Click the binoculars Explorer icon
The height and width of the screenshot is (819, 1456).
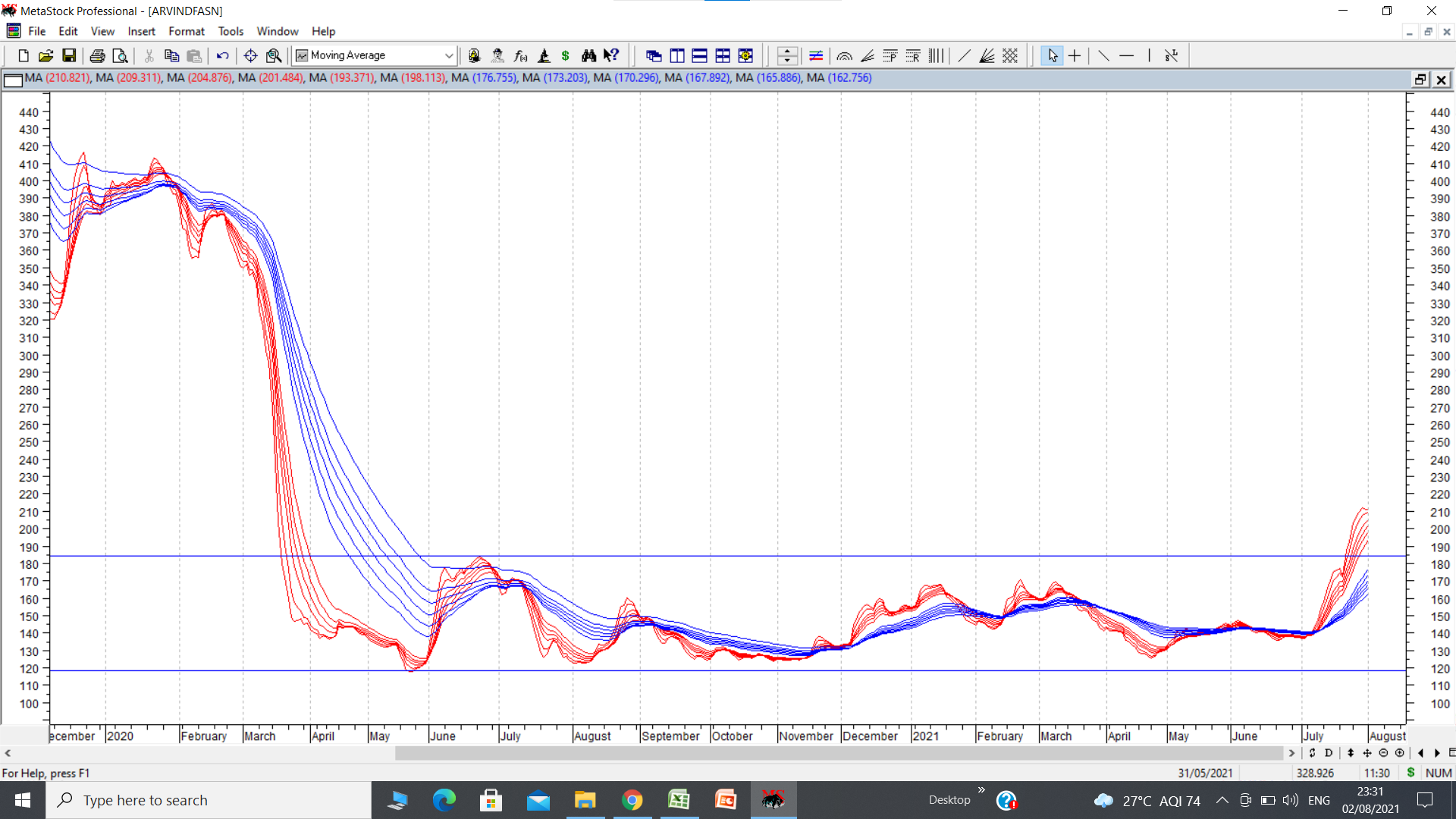tap(588, 55)
